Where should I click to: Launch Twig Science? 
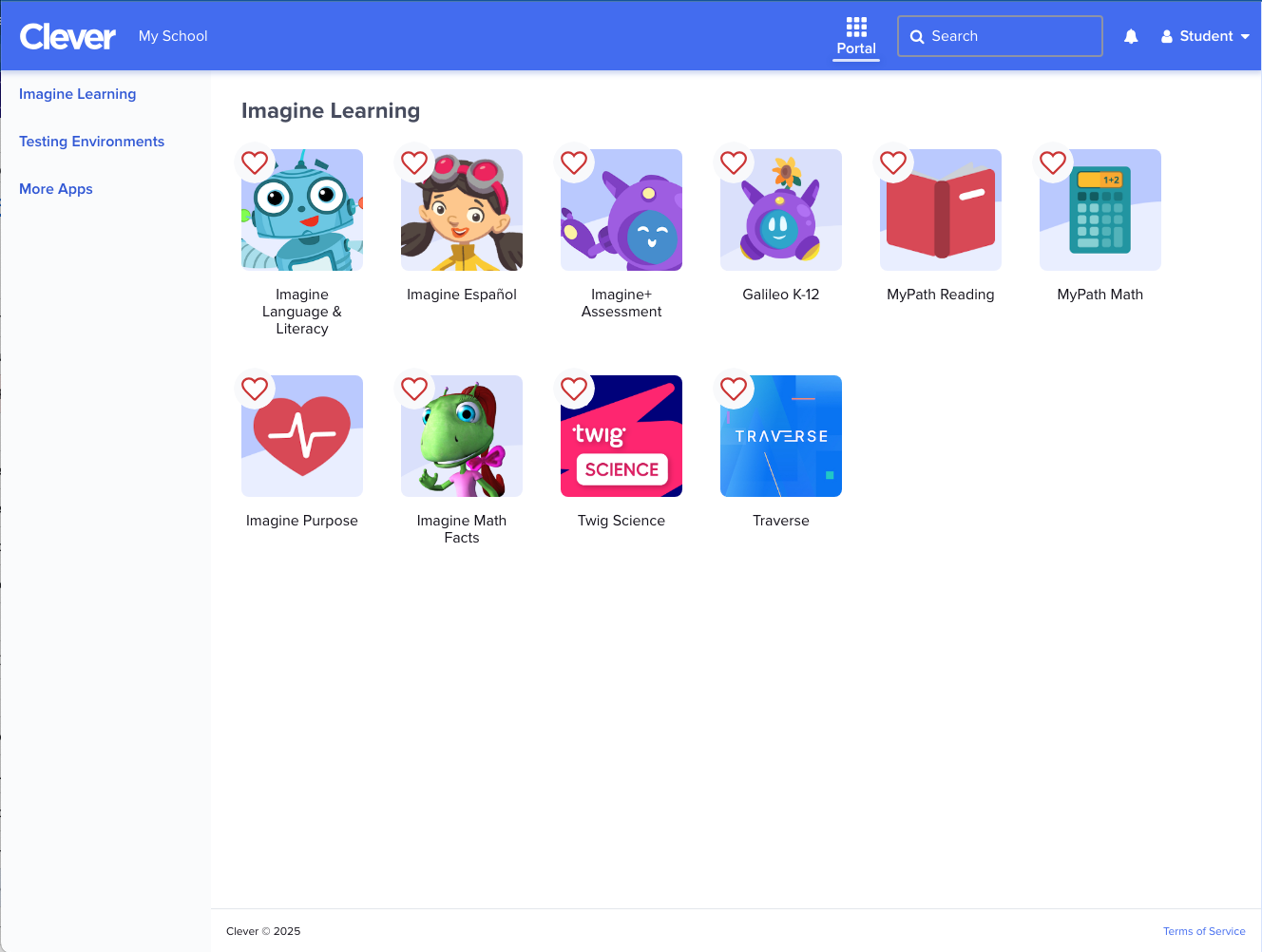coord(621,435)
